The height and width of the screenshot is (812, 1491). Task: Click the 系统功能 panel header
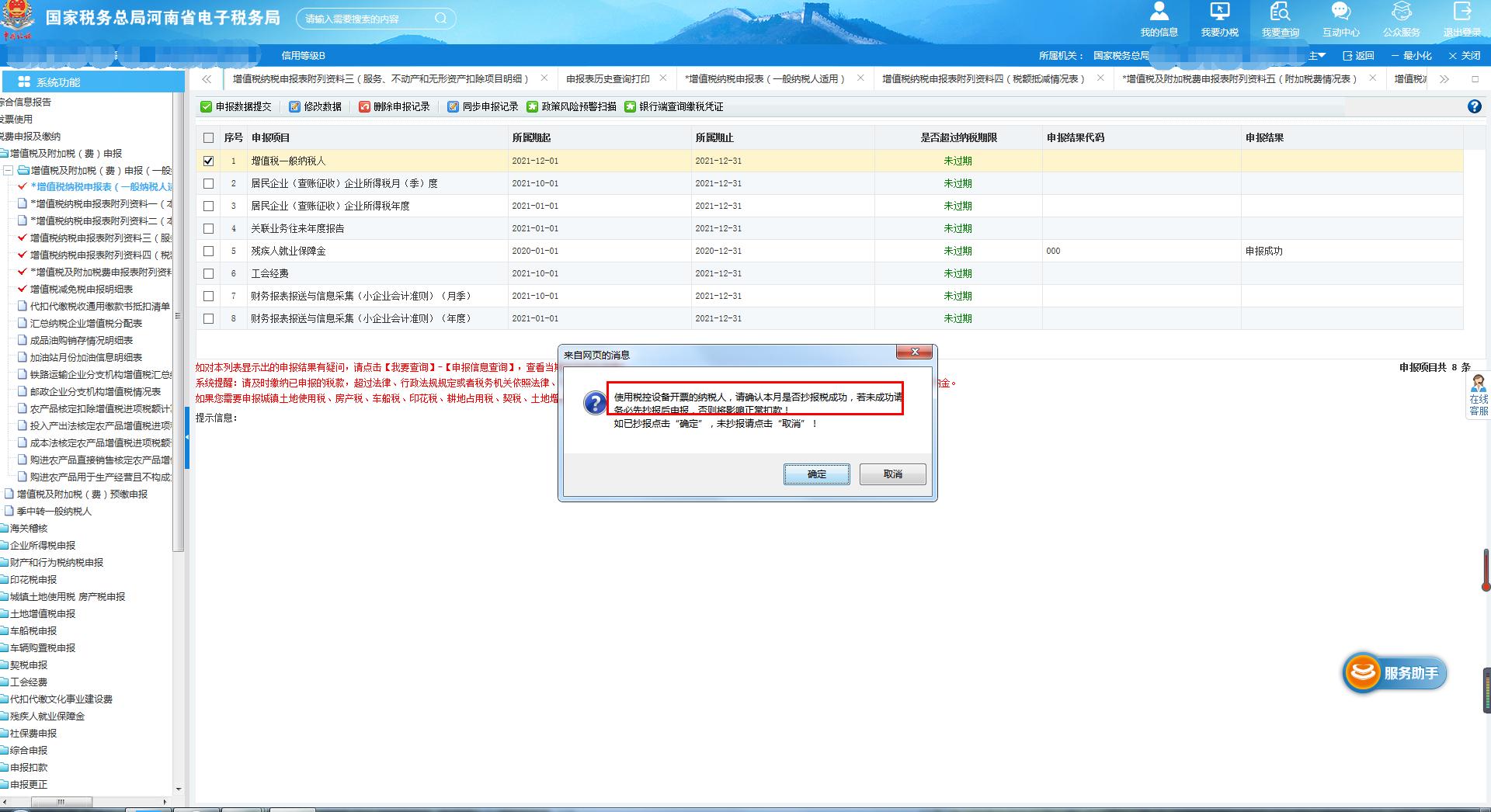coord(92,82)
